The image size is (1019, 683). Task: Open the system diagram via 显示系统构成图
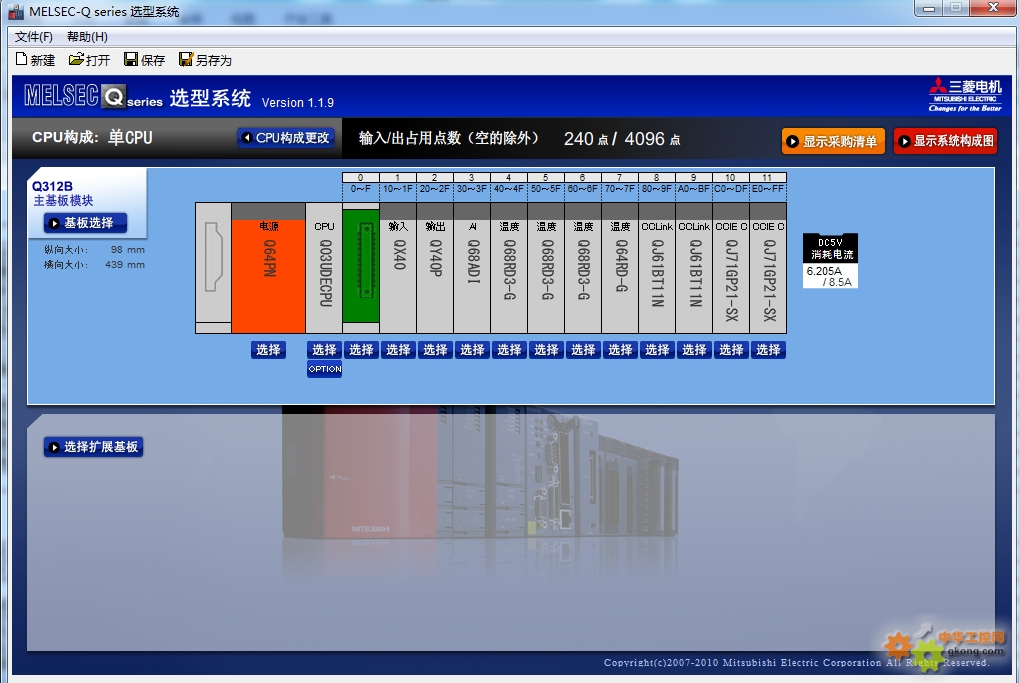[x=946, y=141]
